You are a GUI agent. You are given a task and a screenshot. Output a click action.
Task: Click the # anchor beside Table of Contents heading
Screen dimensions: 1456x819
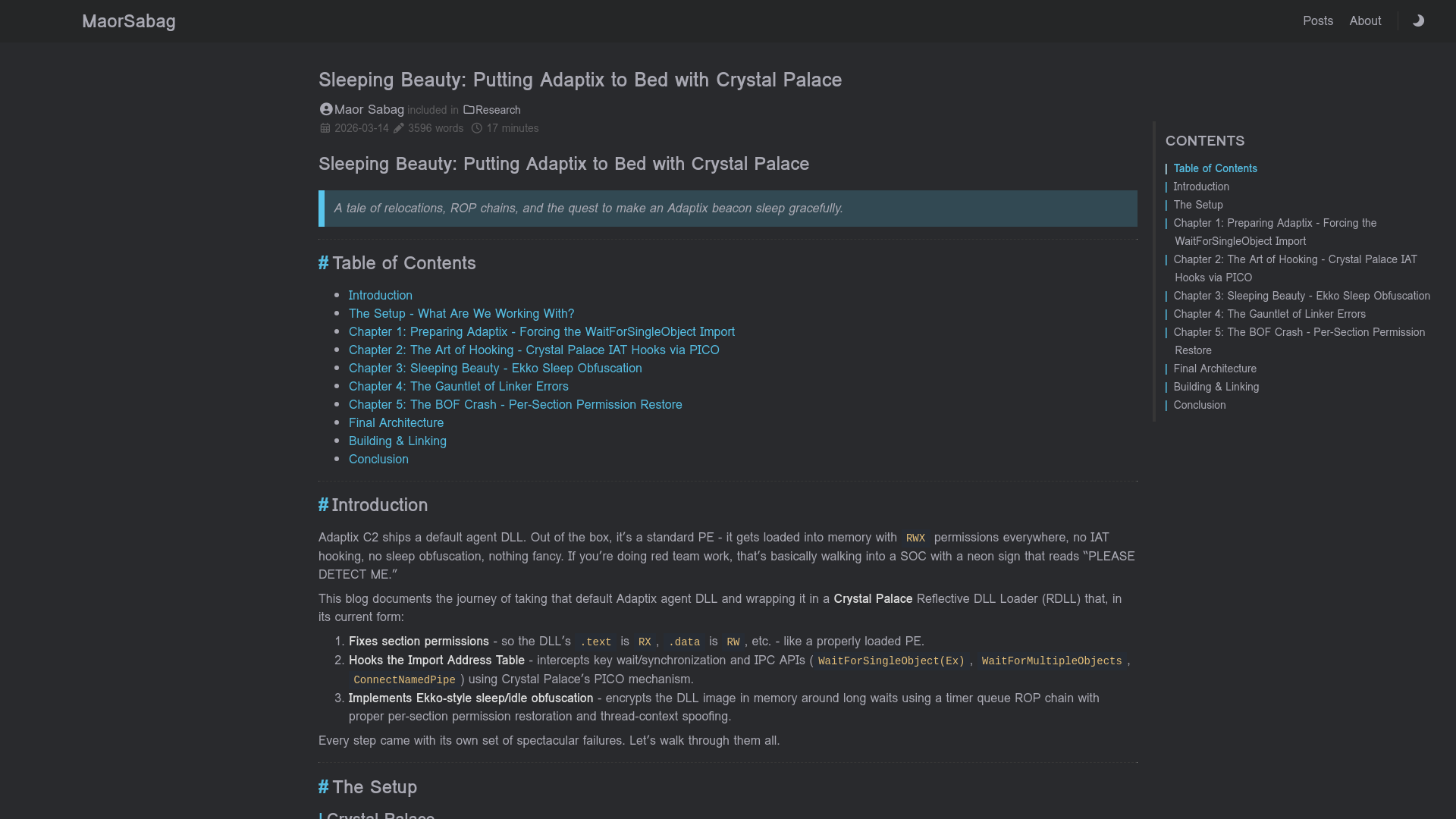coord(323,263)
